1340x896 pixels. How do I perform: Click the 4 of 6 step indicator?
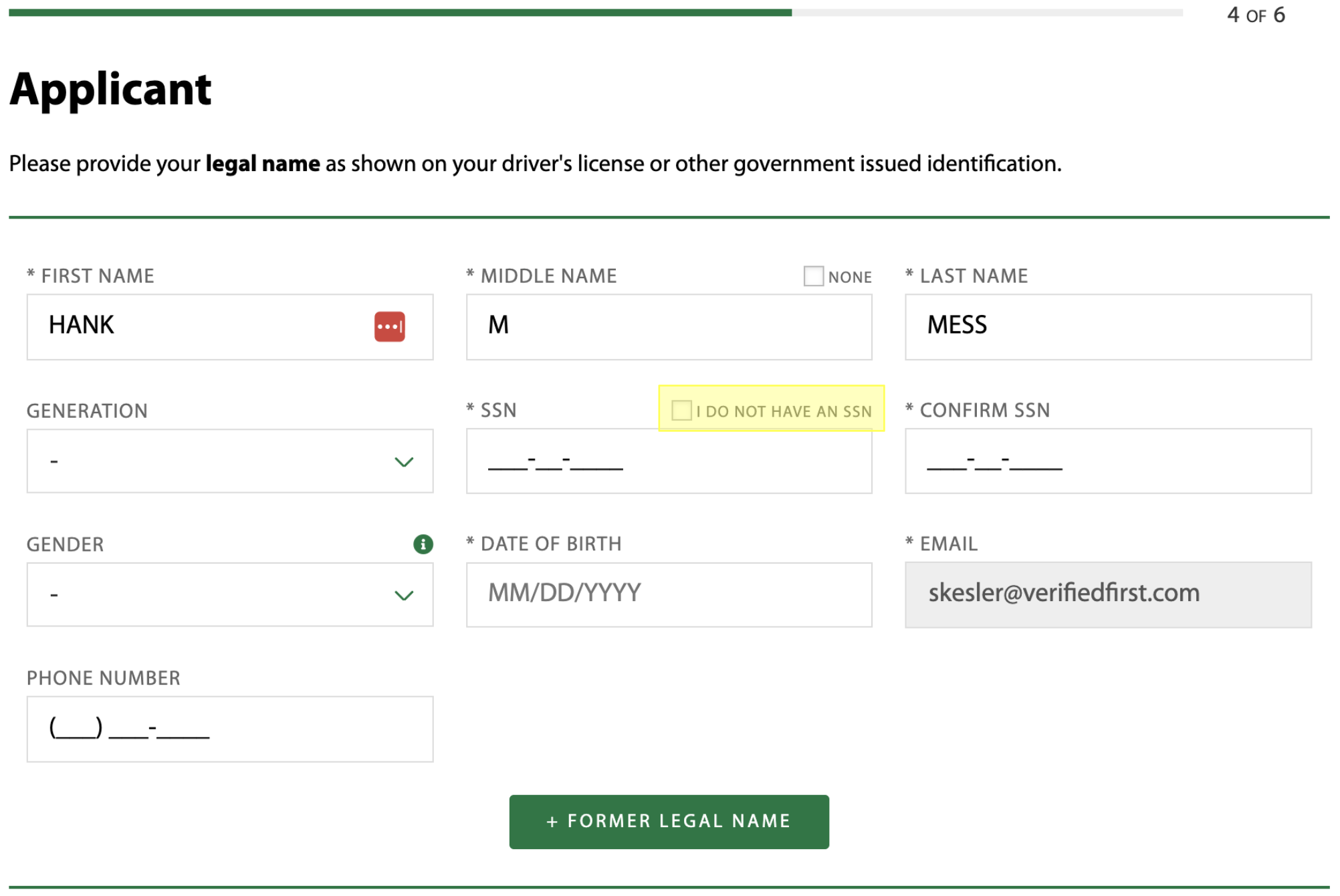pos(1256,15)
